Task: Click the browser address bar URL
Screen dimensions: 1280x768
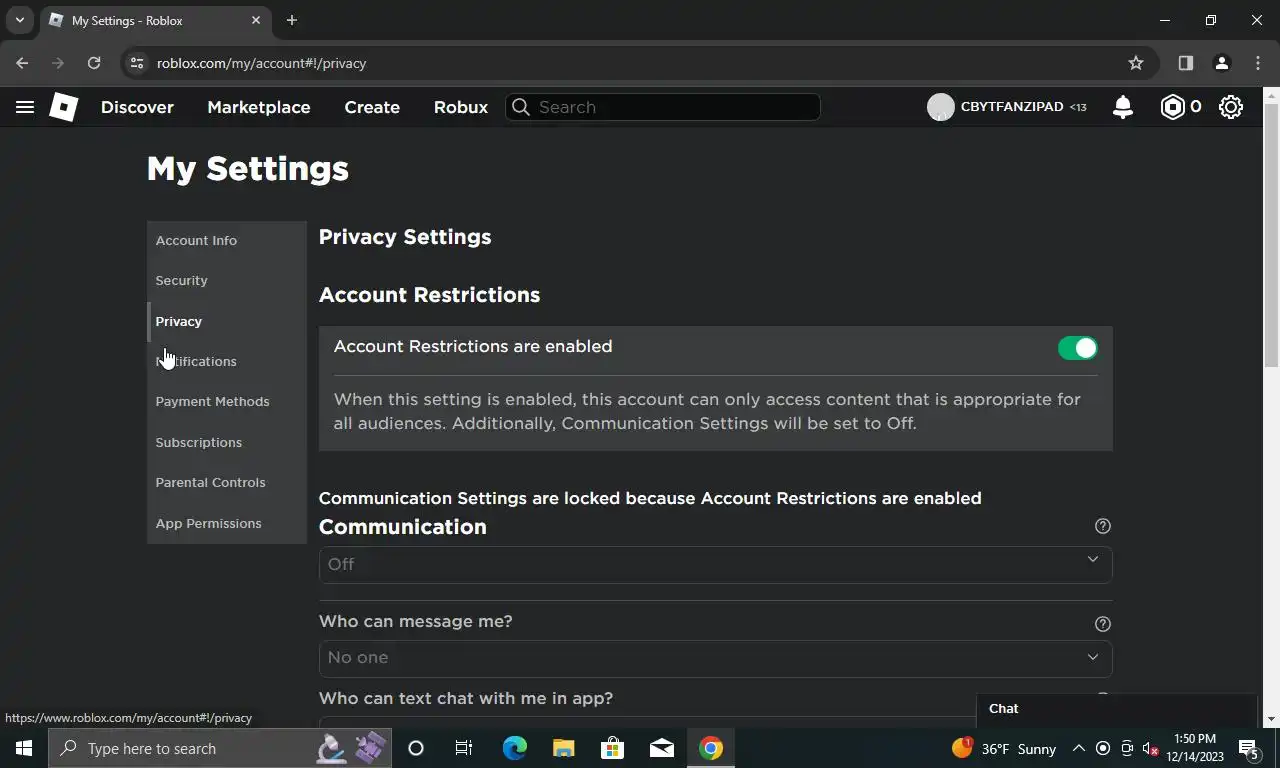Action: pos(262,63)
